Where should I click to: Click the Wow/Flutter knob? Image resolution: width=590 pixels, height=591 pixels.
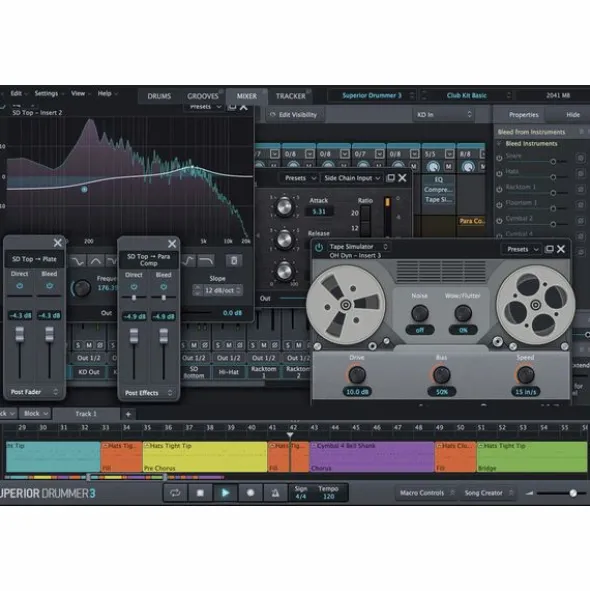click(463, 313)
